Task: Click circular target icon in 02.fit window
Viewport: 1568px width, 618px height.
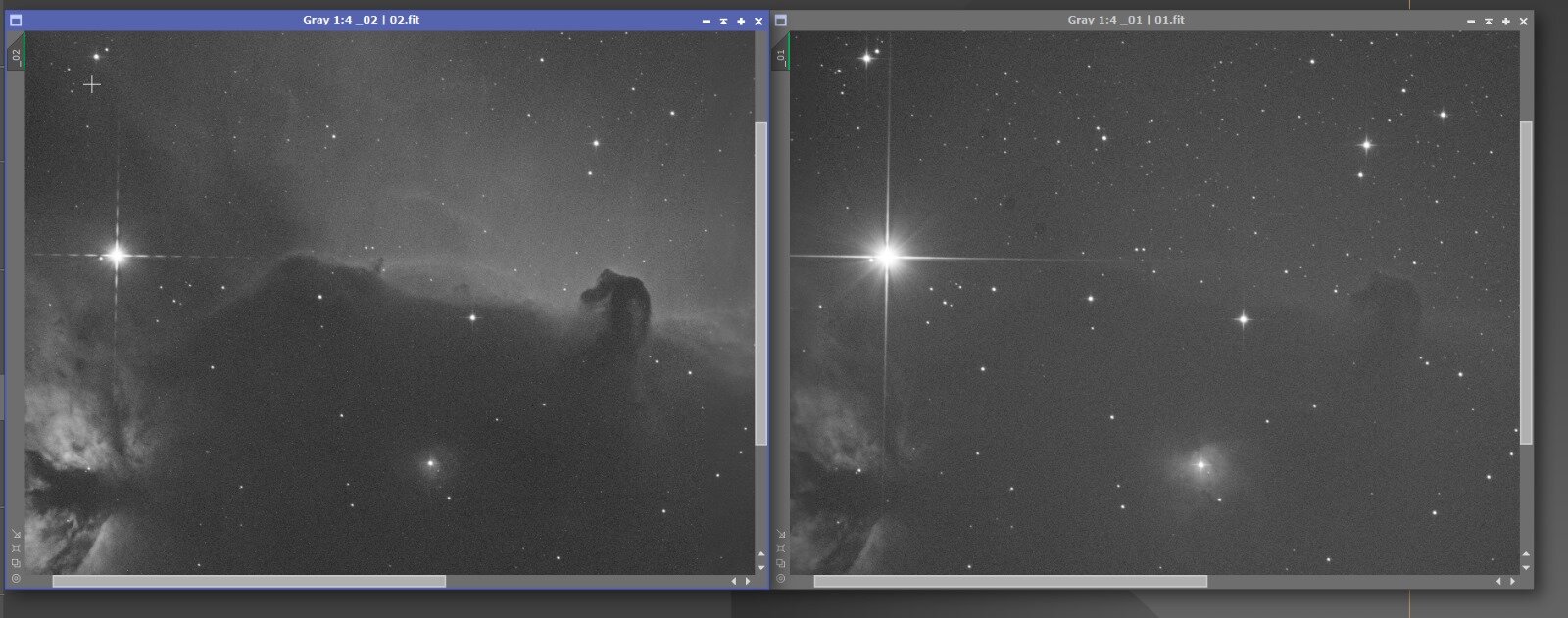Action: pyautogui.click(x=16, y=579)
